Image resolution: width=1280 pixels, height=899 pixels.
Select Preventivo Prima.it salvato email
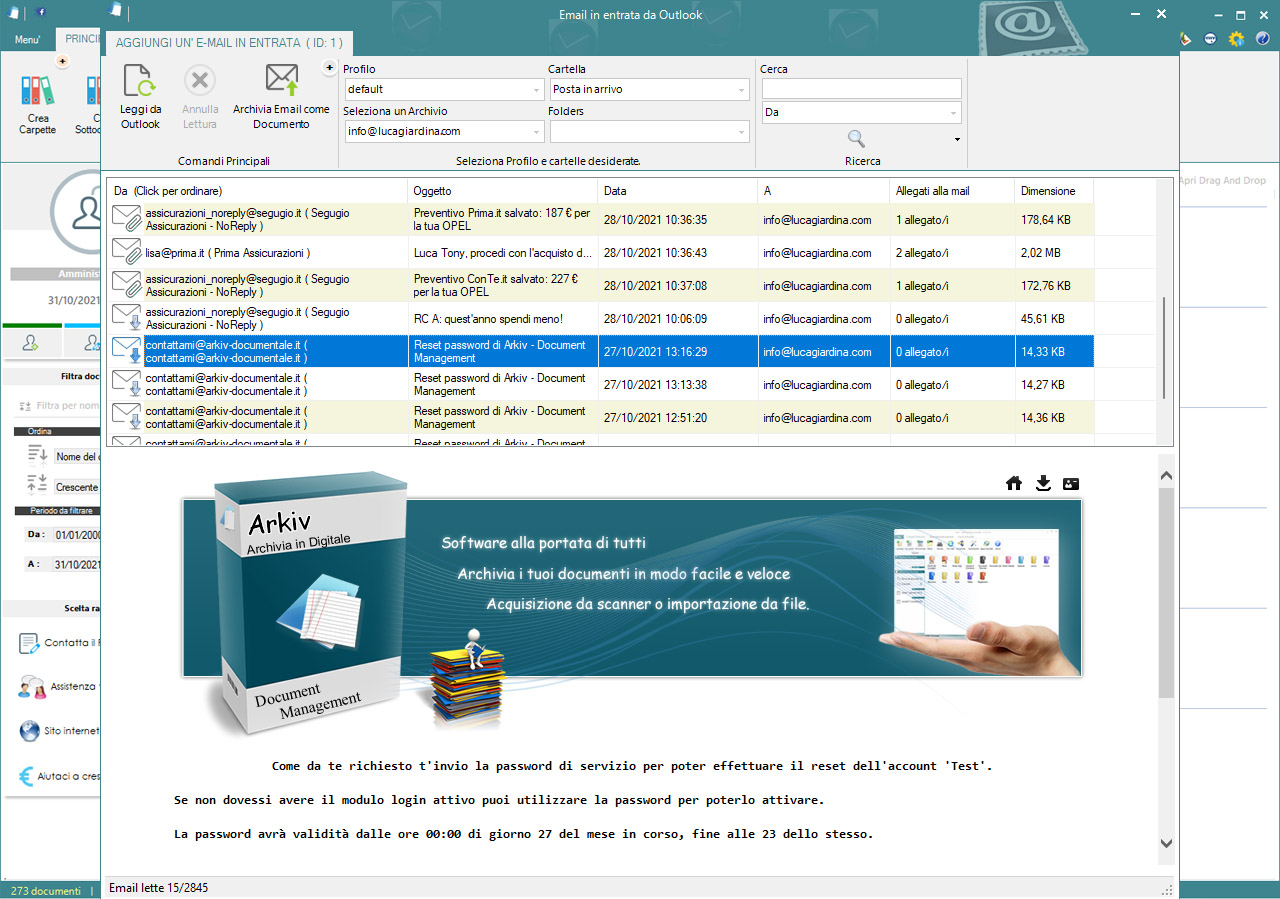tap(600, 220)
